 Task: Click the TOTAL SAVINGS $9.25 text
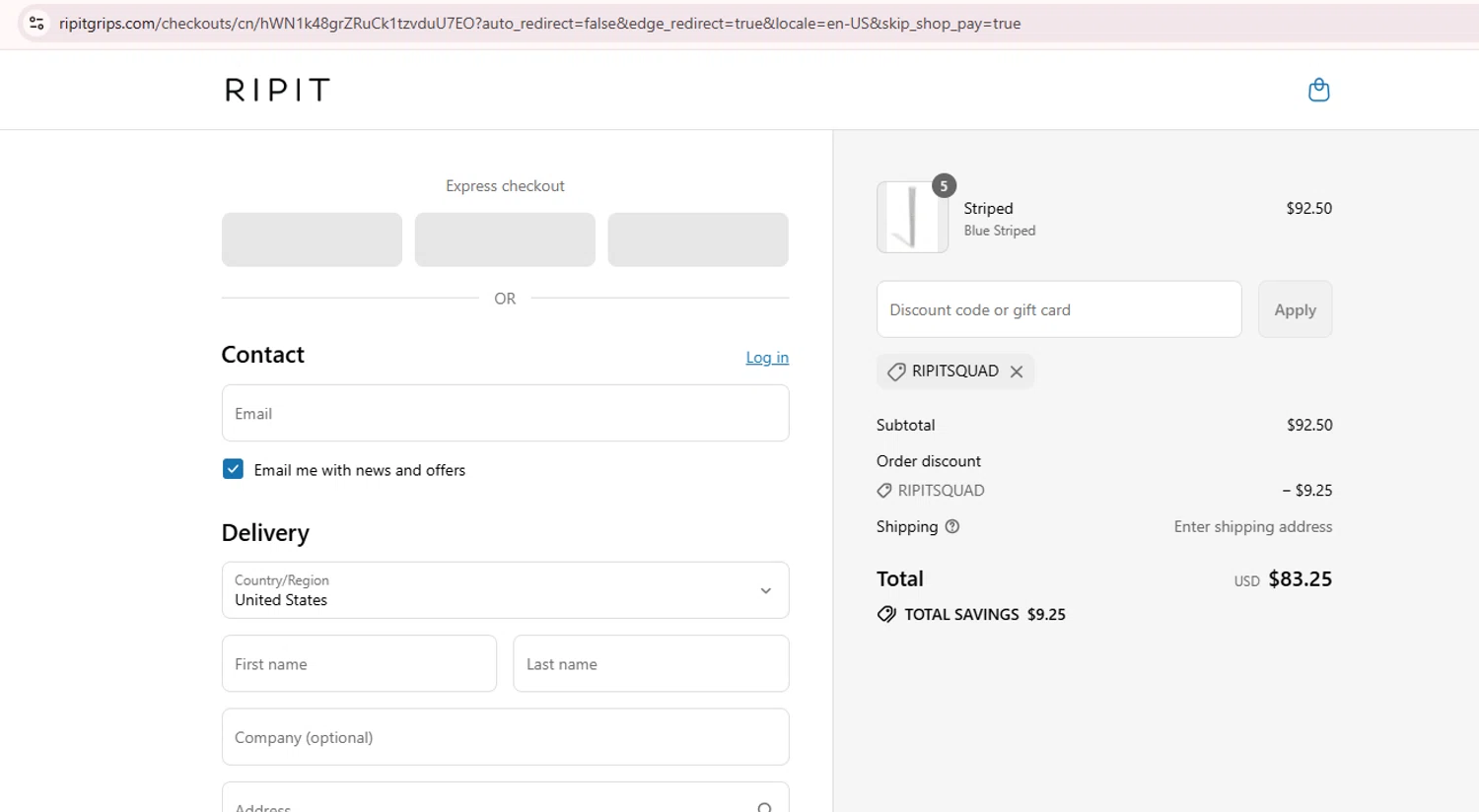coord(985,614)
